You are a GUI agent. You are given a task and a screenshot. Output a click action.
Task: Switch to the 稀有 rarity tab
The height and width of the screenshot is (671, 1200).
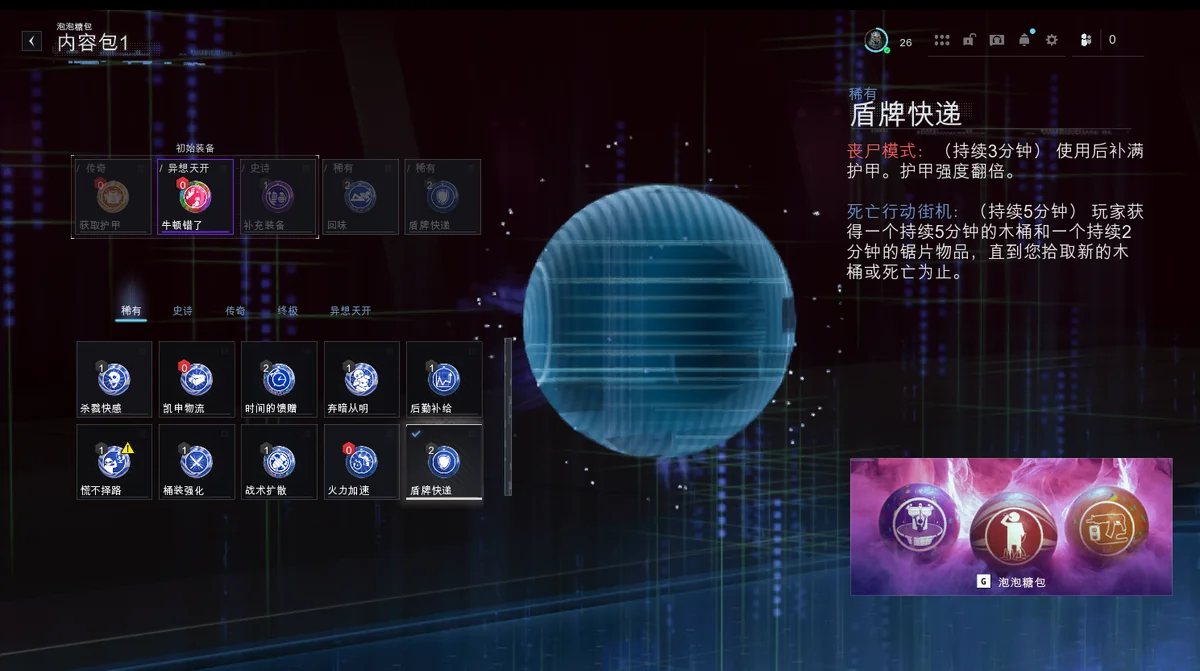[131, 311]
